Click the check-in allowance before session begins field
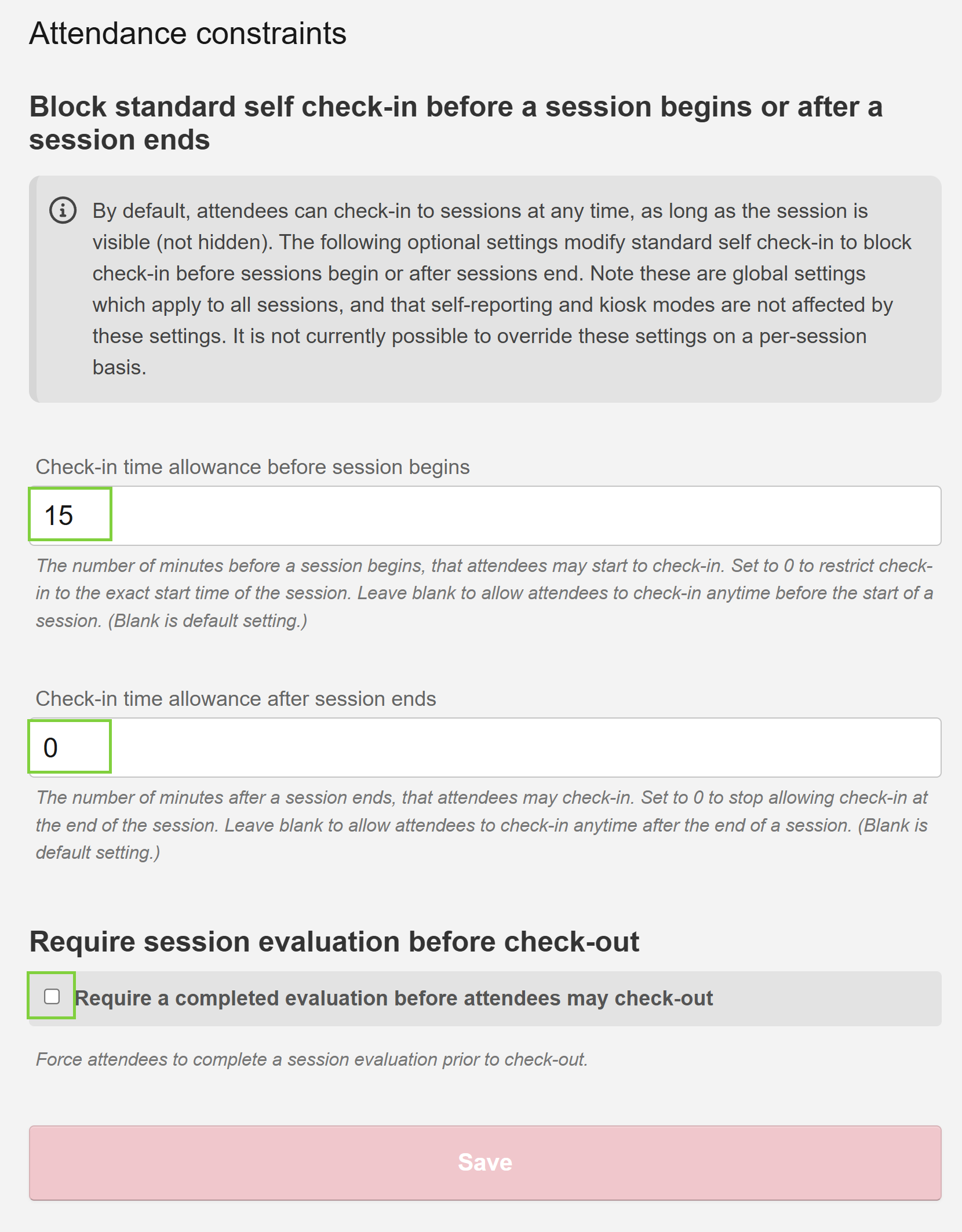This screenshot has width=962, height=1232. (485, 515)
